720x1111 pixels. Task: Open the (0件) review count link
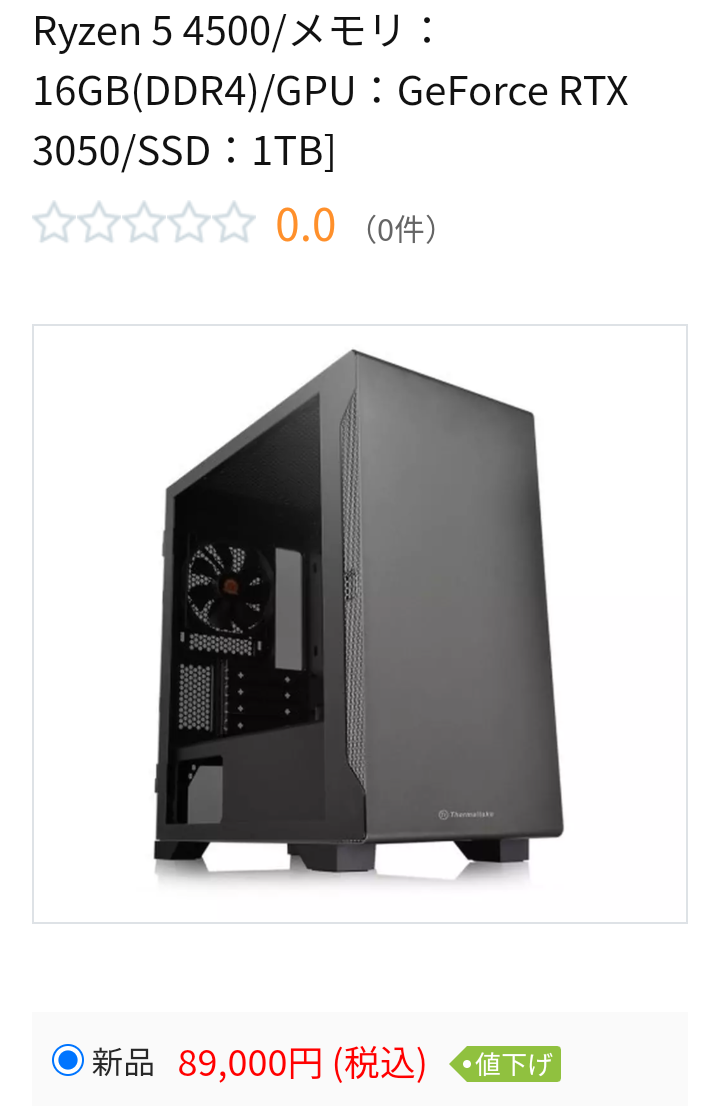click(x=400, y=229)
